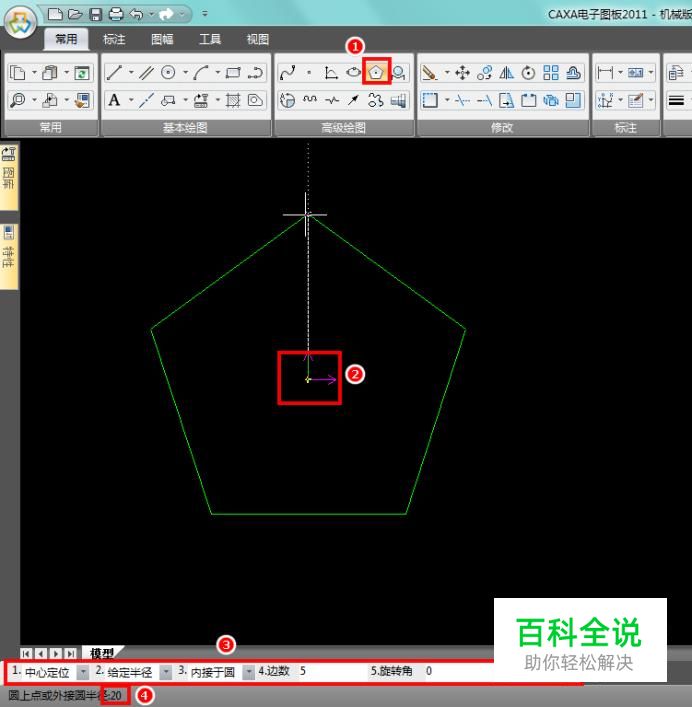This screenshot has width=692, height=707.
Task: Open the 工具 ribbon tab
Action: (210, 39)
